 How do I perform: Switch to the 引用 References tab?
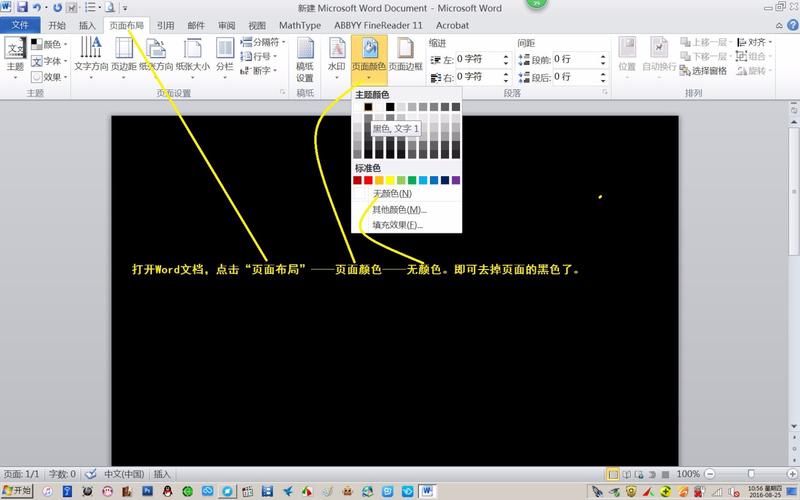click(165, 25)
